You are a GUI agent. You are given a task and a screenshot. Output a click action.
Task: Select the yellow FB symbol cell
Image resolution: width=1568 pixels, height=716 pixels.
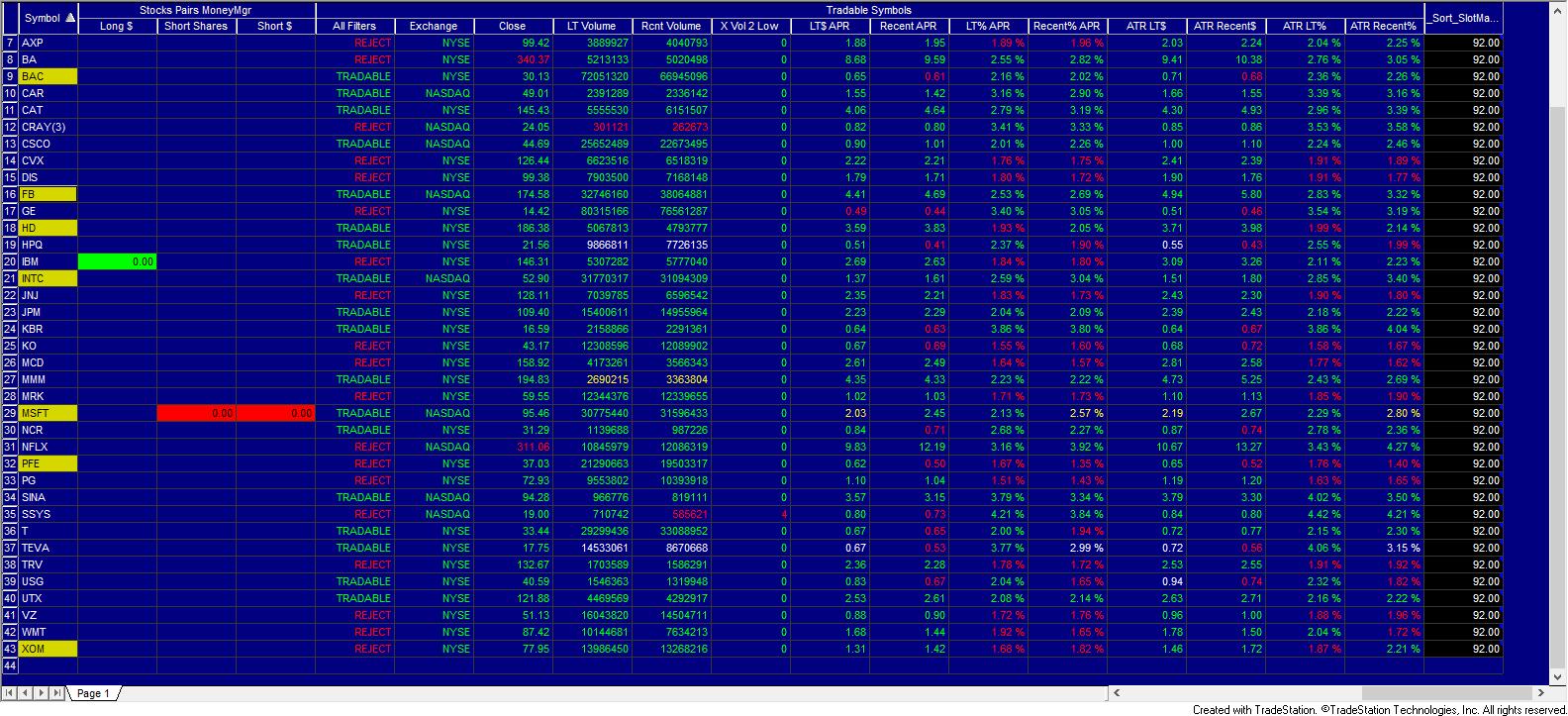(48, 194)
